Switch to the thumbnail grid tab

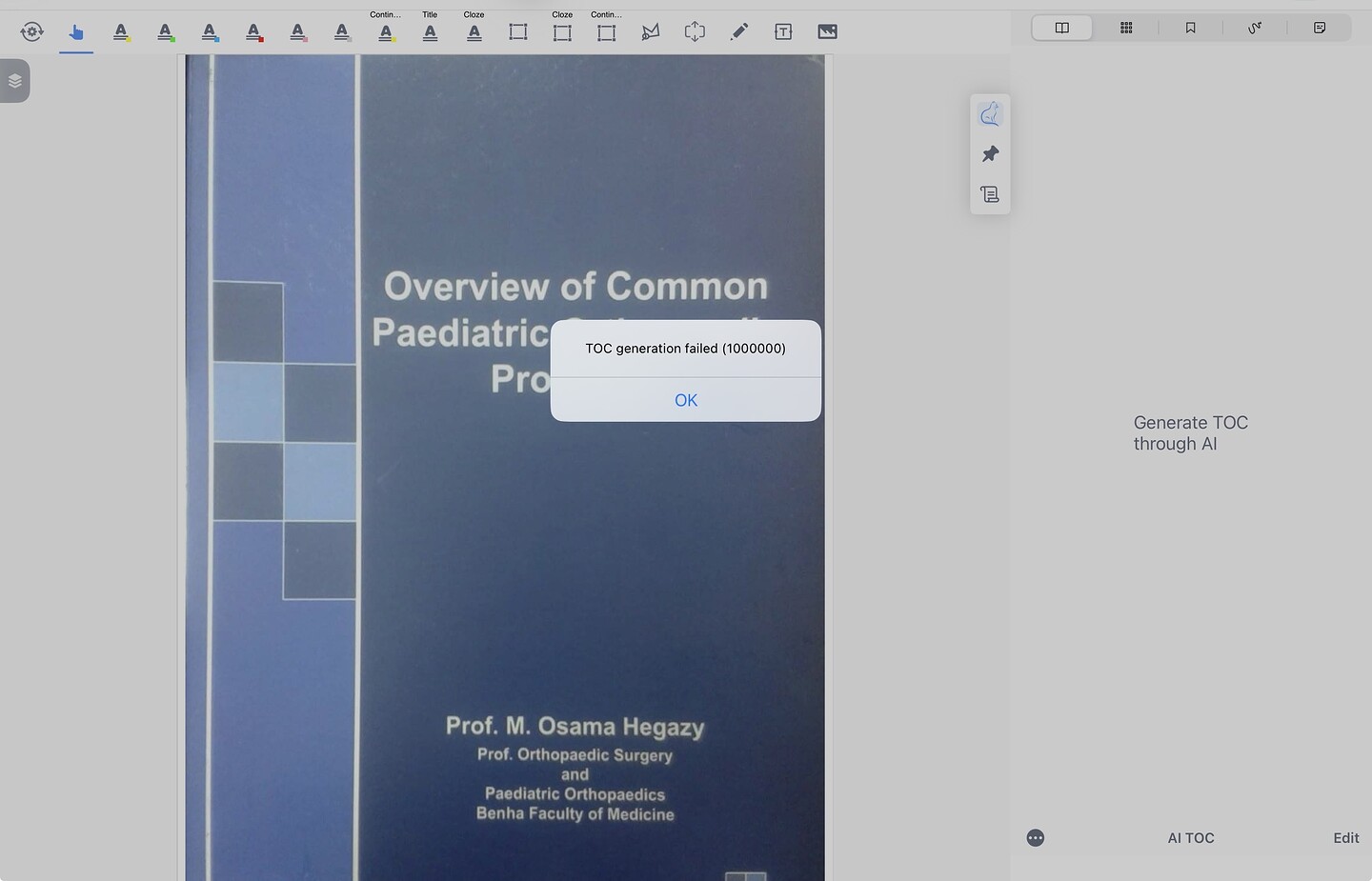pos(1126,28)
